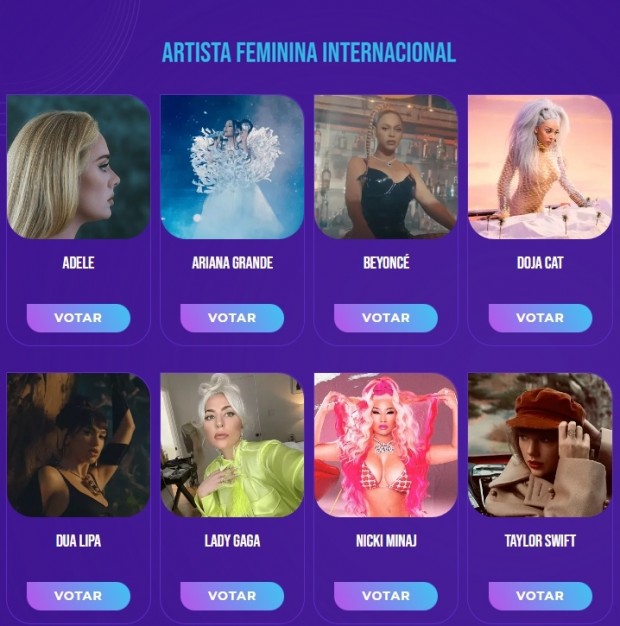Click the Taylor Swift name text
Image resolution: width=620 pixels, height=626 pixels.
coord(540,541)
